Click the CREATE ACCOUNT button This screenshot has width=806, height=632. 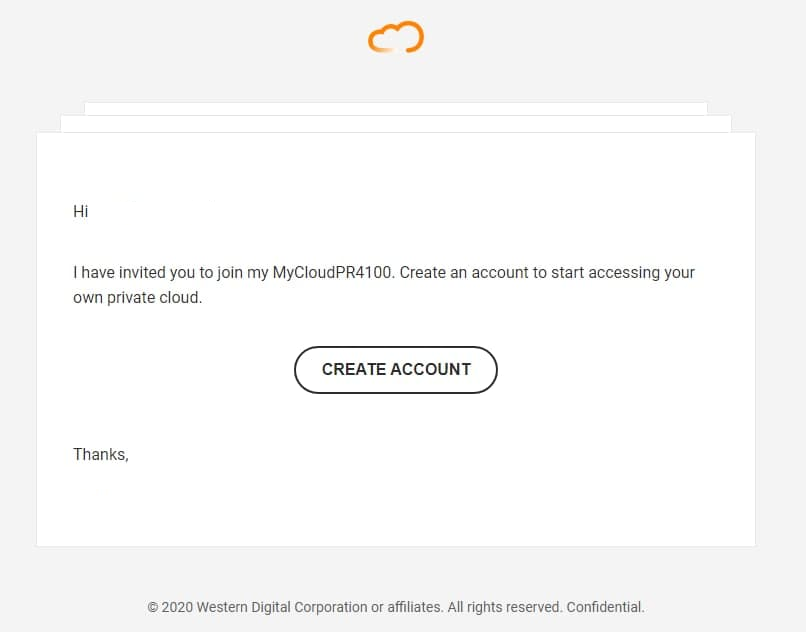pyautogui.click(x=396, y=370)
